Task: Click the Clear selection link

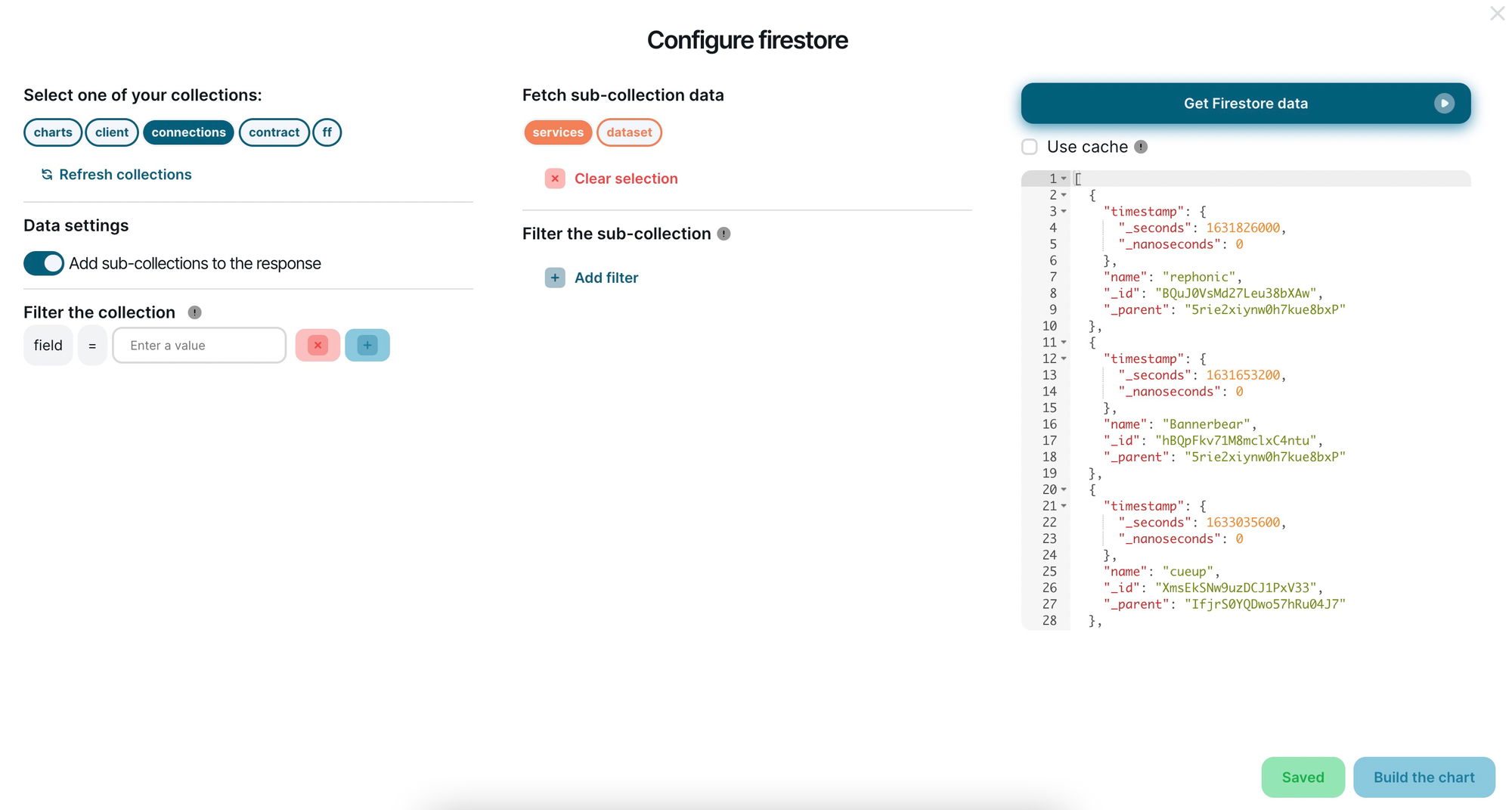Action: tap(625, 178)
